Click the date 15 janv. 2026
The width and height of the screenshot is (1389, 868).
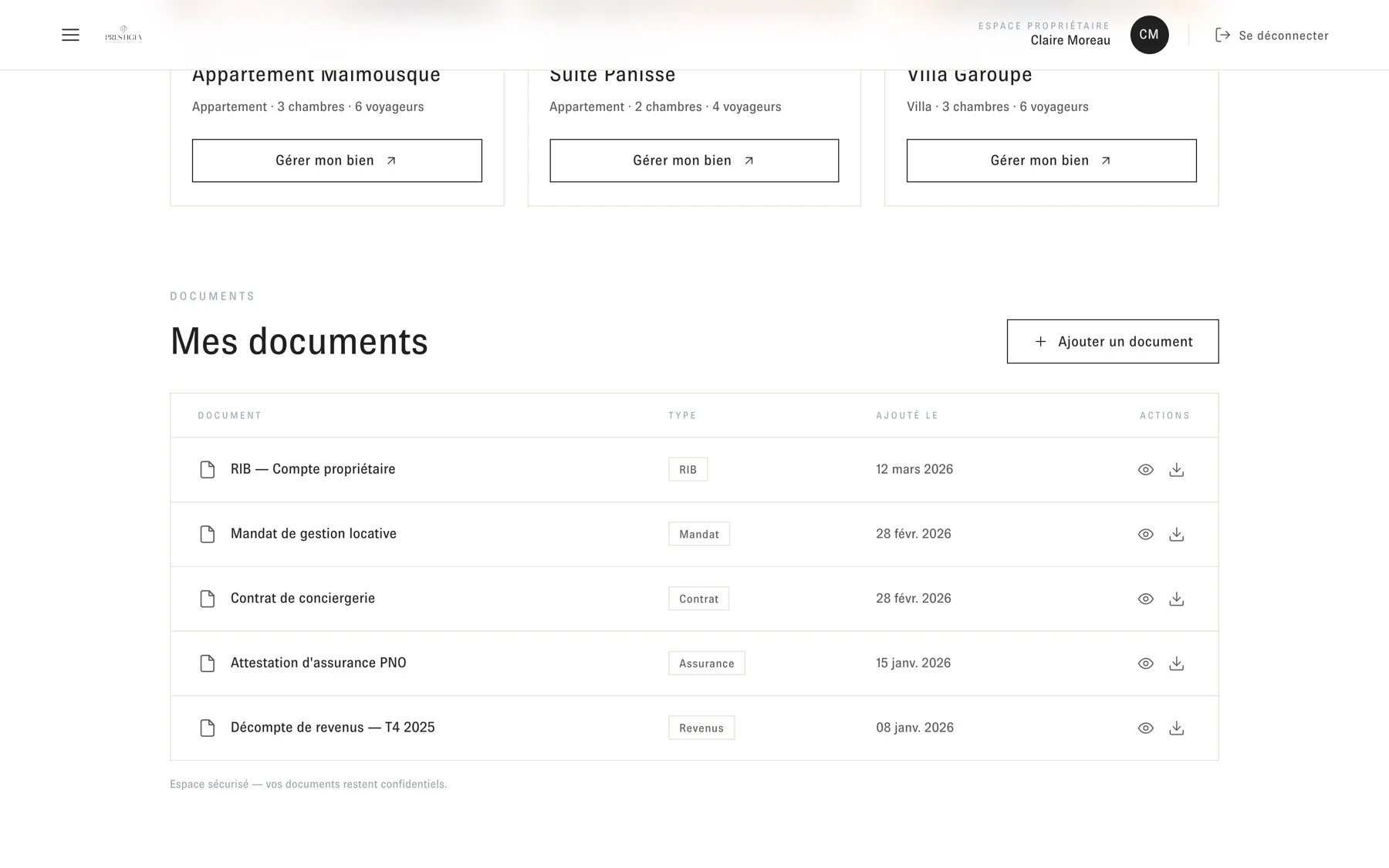point(913,663)
